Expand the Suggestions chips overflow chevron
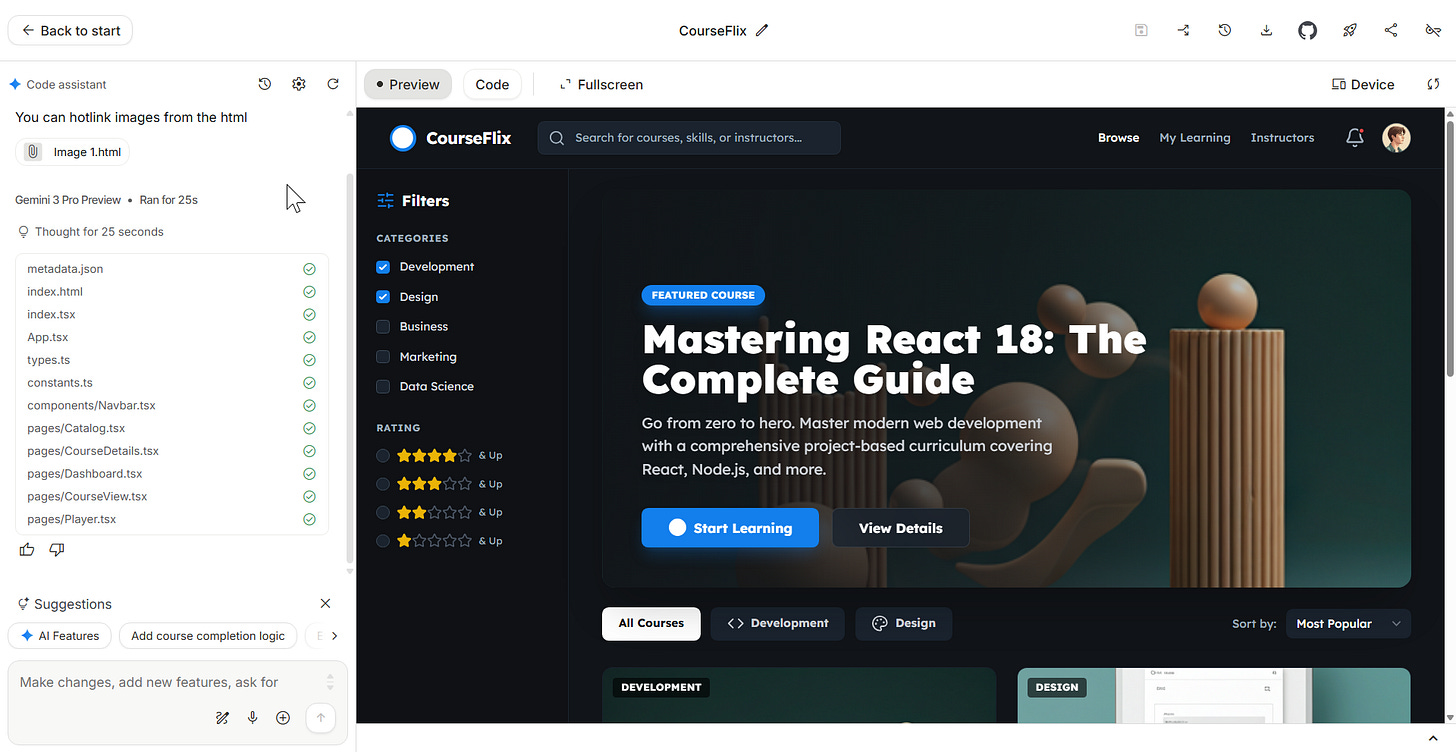 (x=335, y=635)
